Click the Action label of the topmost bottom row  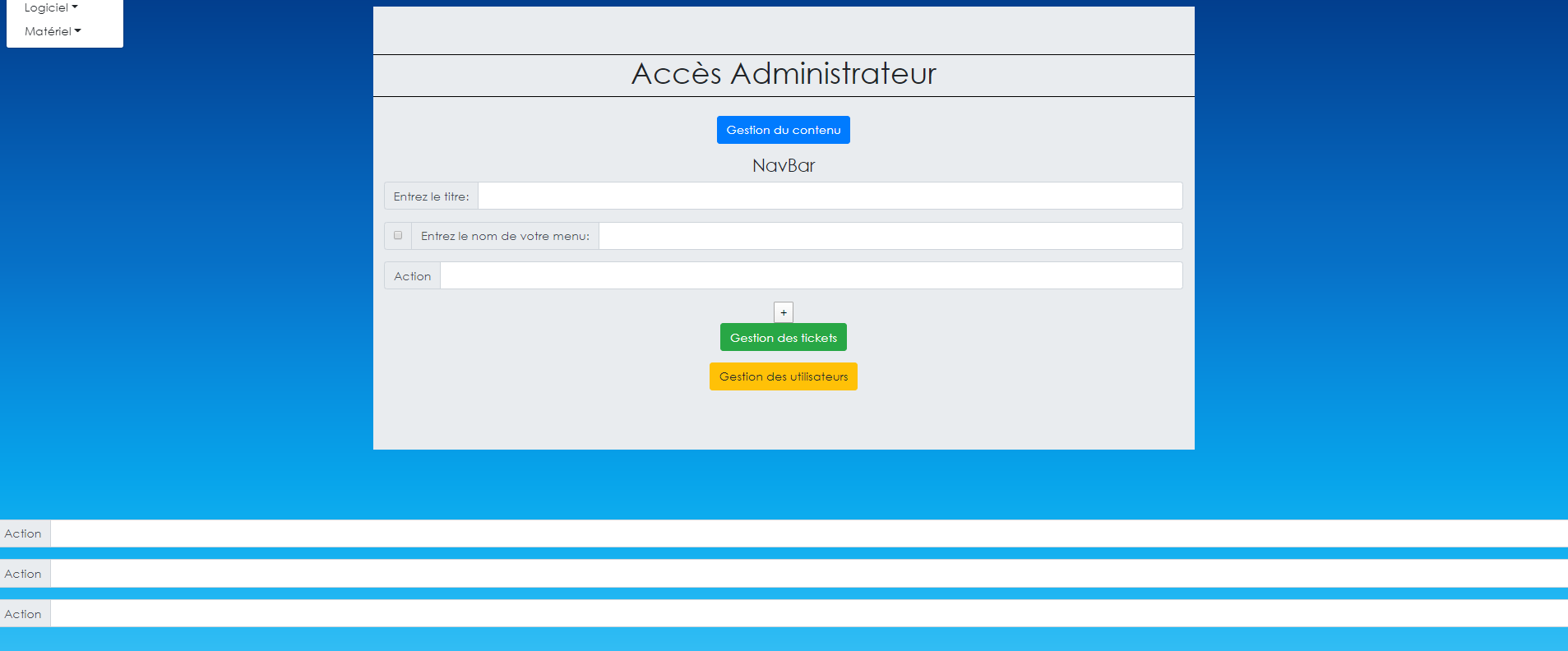(x=23, y=533)
